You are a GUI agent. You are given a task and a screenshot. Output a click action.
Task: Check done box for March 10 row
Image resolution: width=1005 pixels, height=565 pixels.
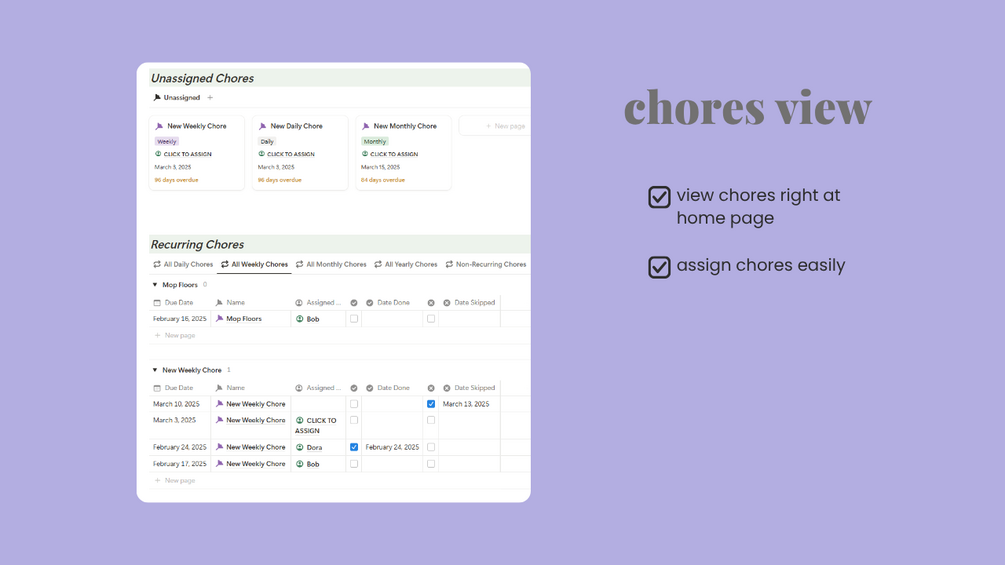pos(354,404)
